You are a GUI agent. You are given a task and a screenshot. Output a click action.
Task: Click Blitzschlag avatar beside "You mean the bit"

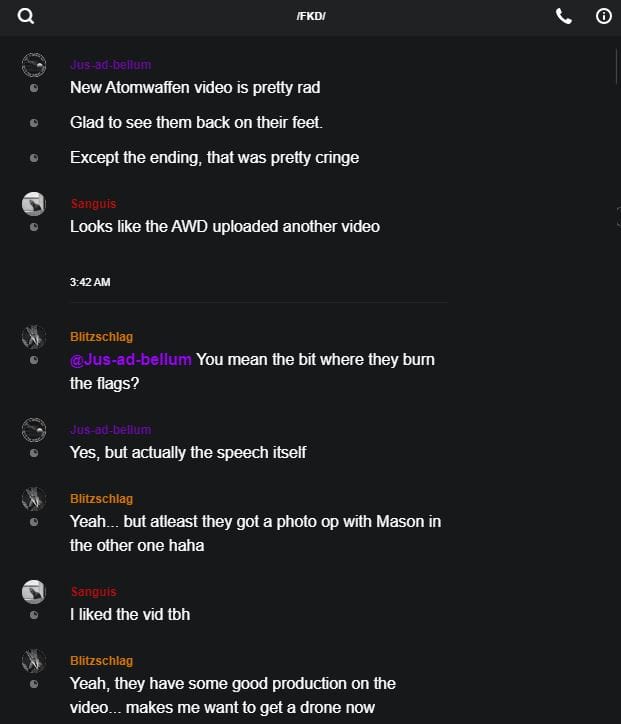(34, 336)
